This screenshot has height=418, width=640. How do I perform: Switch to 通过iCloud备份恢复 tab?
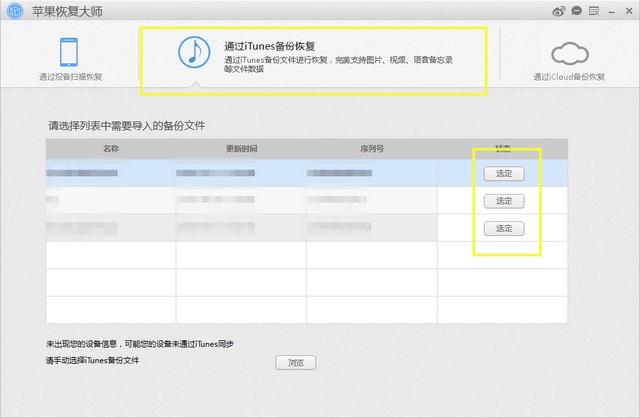tap(569, 61)
